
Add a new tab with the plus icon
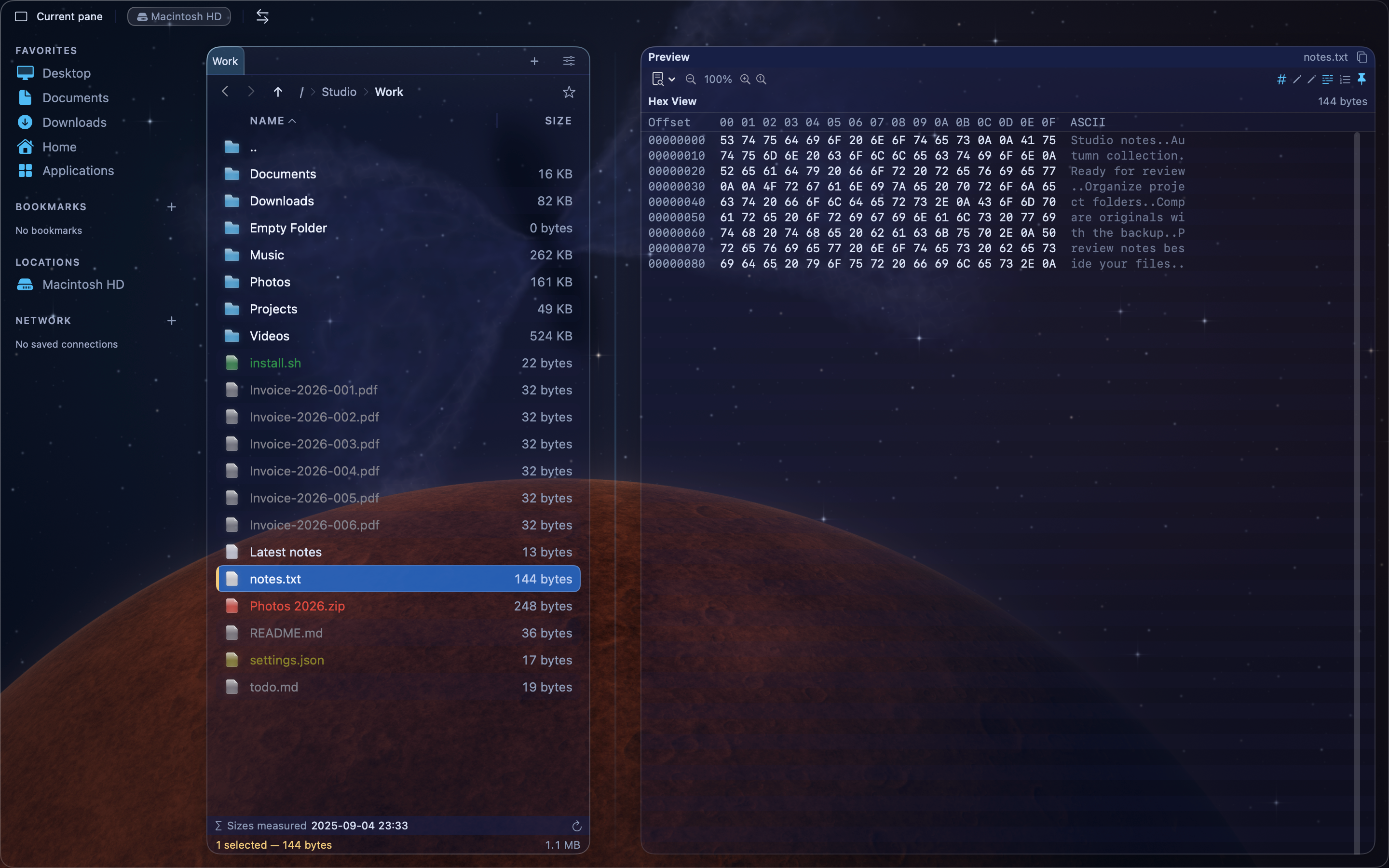pyautogui.click(x=534, y=61)
